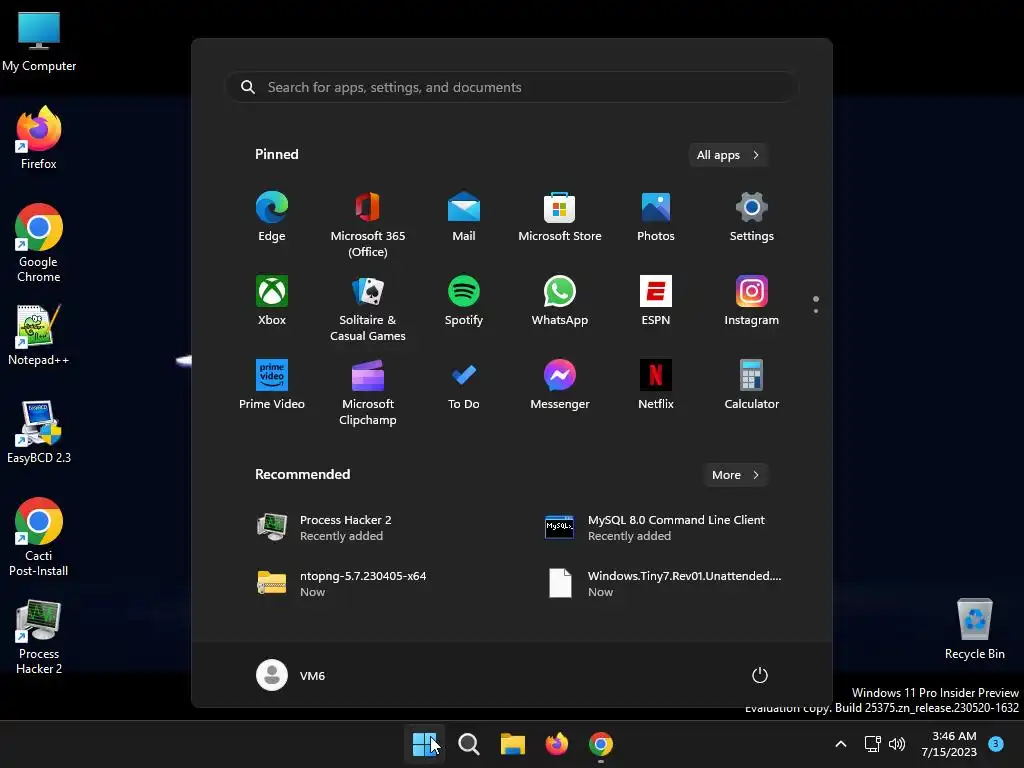Open the Calculator app

point(752,385)
